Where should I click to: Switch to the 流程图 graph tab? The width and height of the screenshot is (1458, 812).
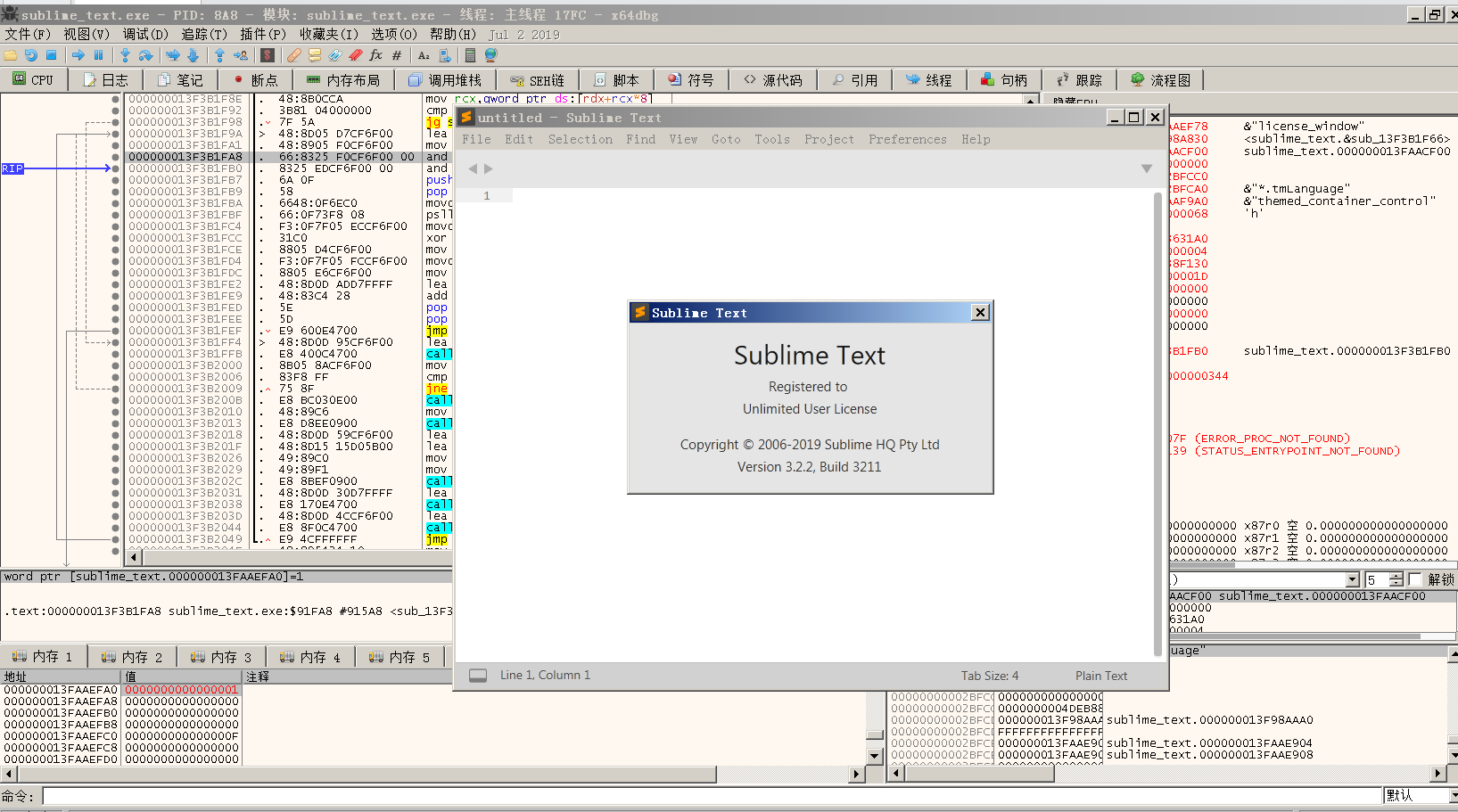(1160, 80)
